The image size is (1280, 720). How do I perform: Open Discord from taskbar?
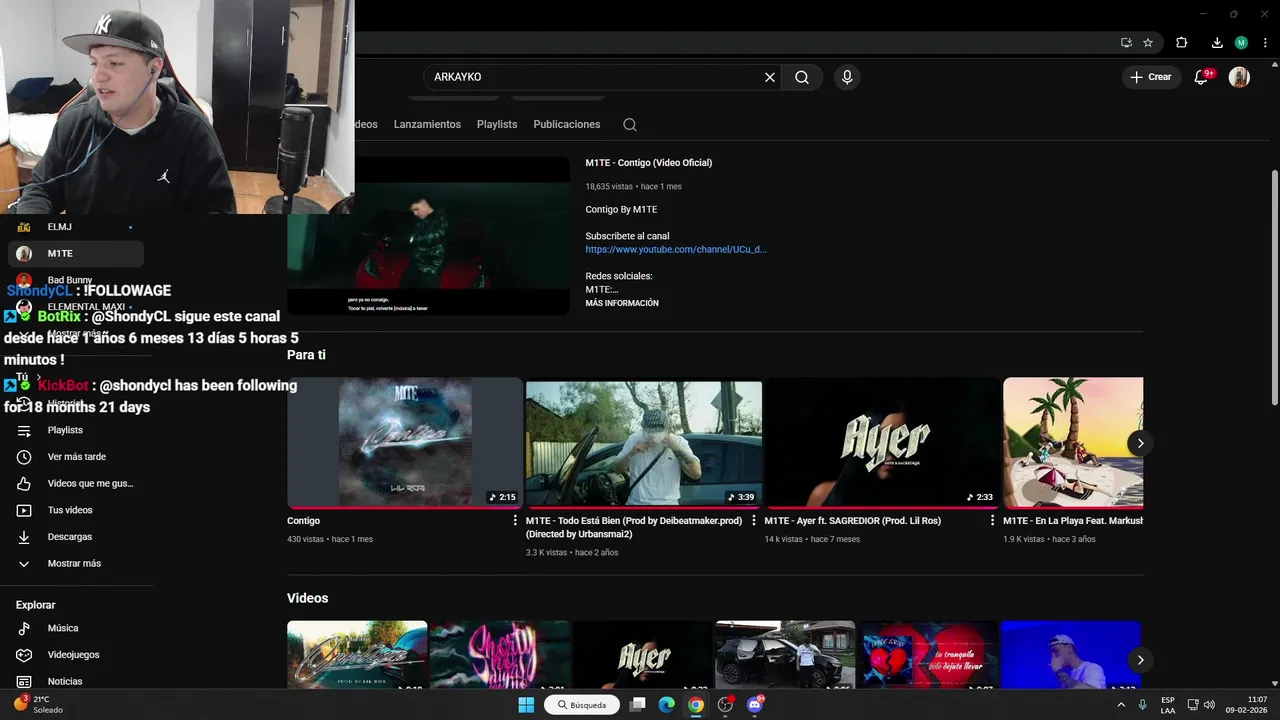(x=755, y=705)
